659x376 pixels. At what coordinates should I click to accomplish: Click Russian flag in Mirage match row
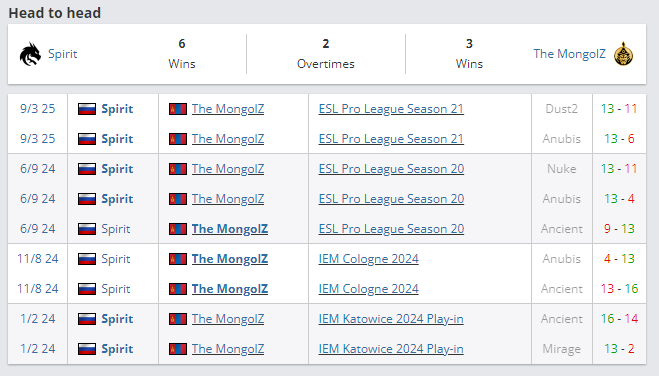pyautogui.click(x=87, y=349)
